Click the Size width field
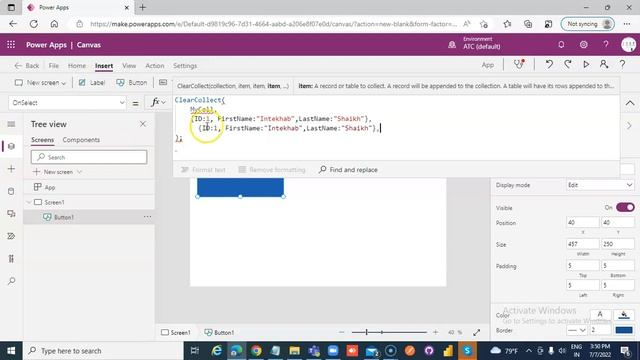Viewport: 640px width, 360px height. coord(582,244)
